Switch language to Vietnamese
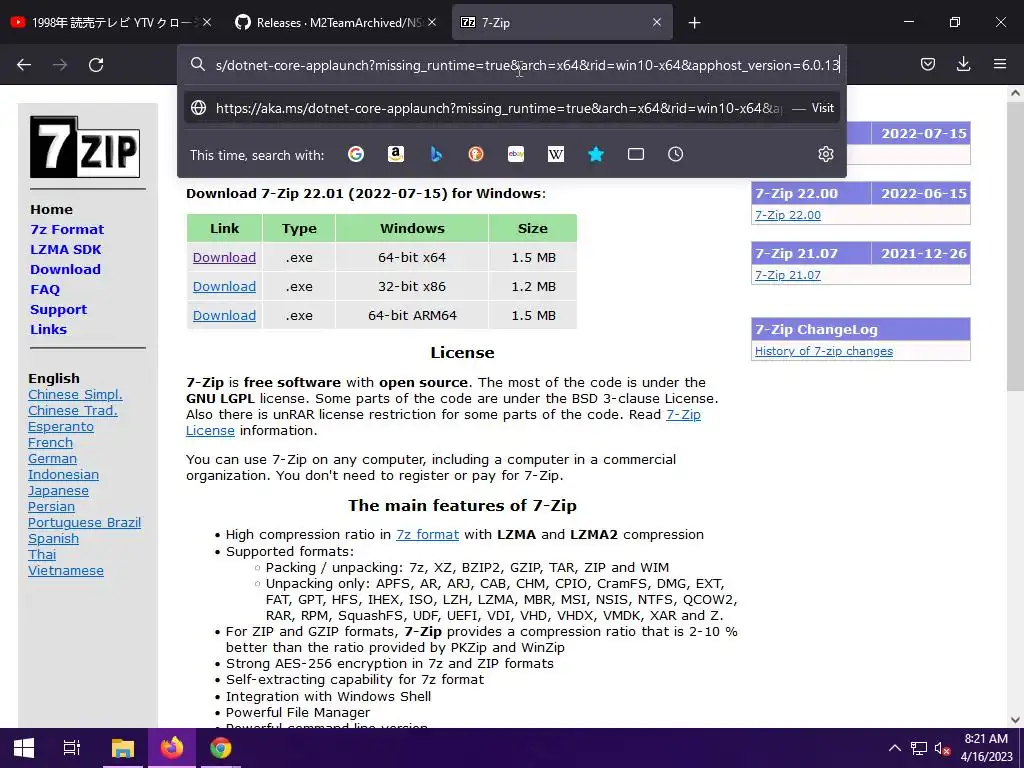Viewport: 1024px width, 768px height. click(x=65, y=570)
